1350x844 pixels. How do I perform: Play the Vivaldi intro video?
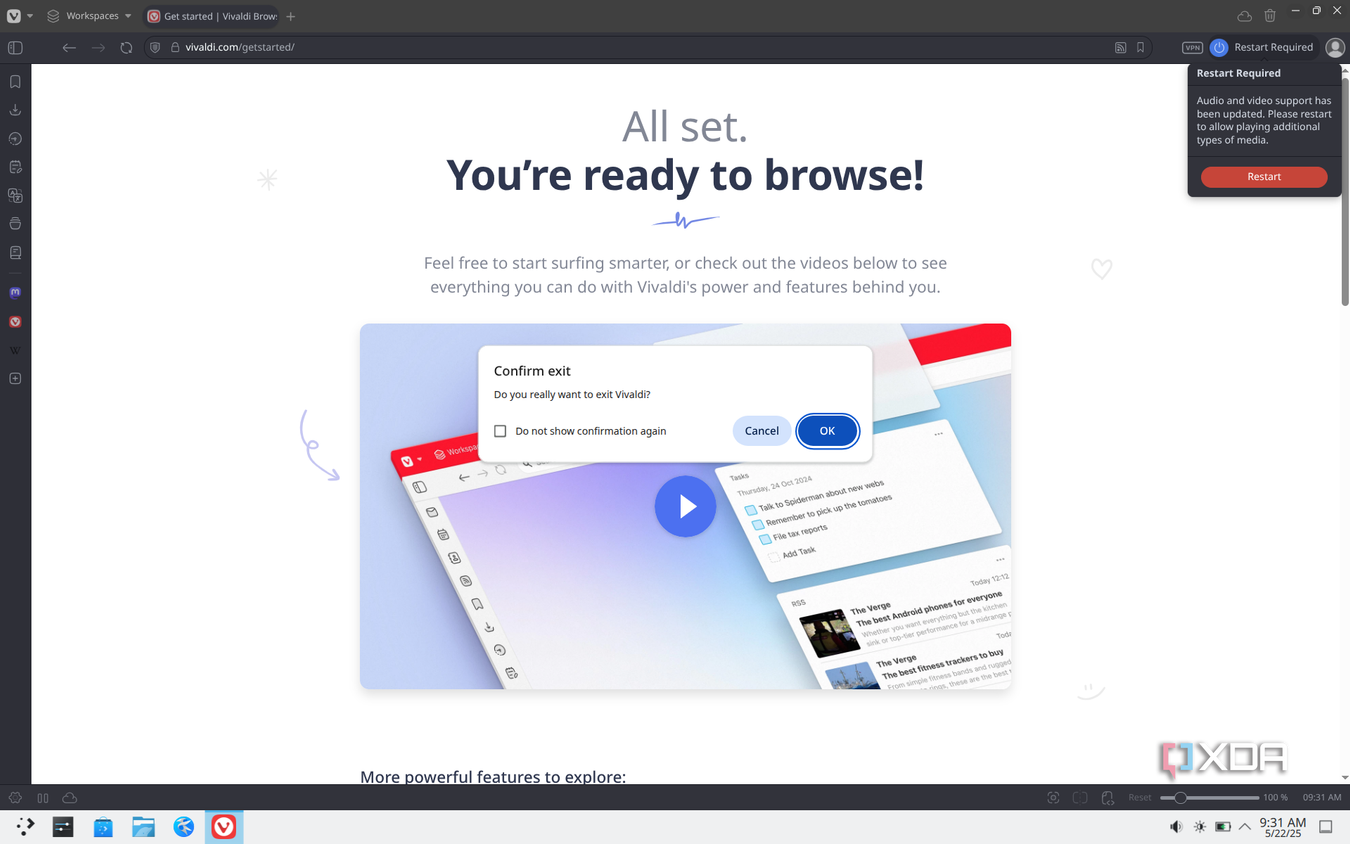pos(685,506)
